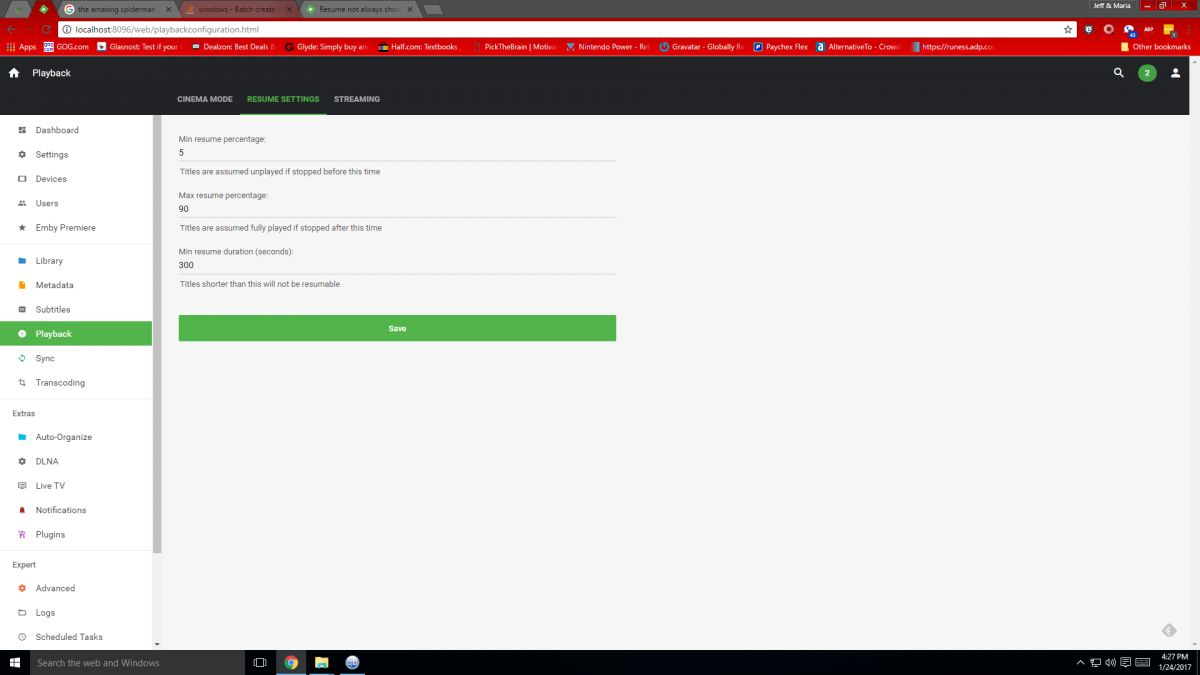Click the Advanced gear icon
Screen dimensions: 1200x675
(22, 588)
